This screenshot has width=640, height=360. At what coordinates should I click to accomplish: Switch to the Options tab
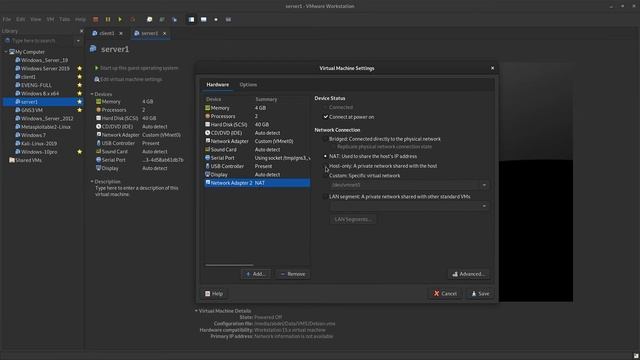(248, 84)
